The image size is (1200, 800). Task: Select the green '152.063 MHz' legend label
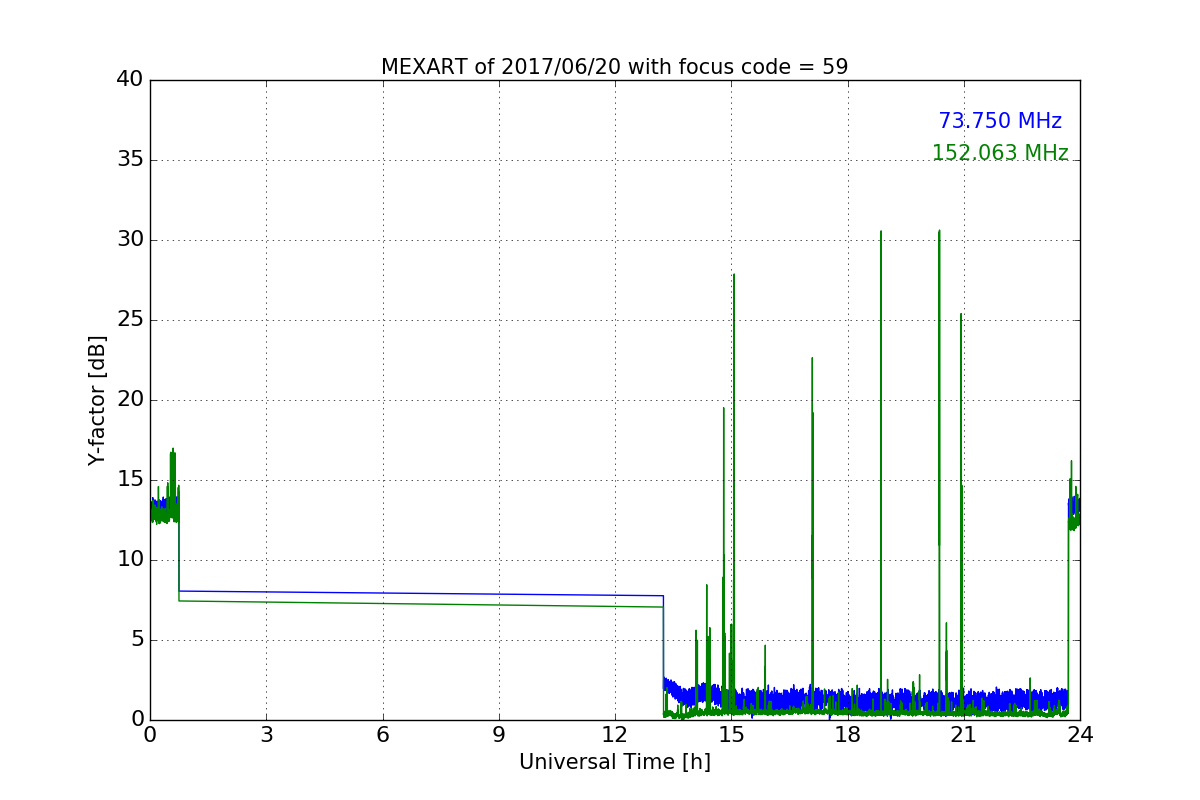1000,153
